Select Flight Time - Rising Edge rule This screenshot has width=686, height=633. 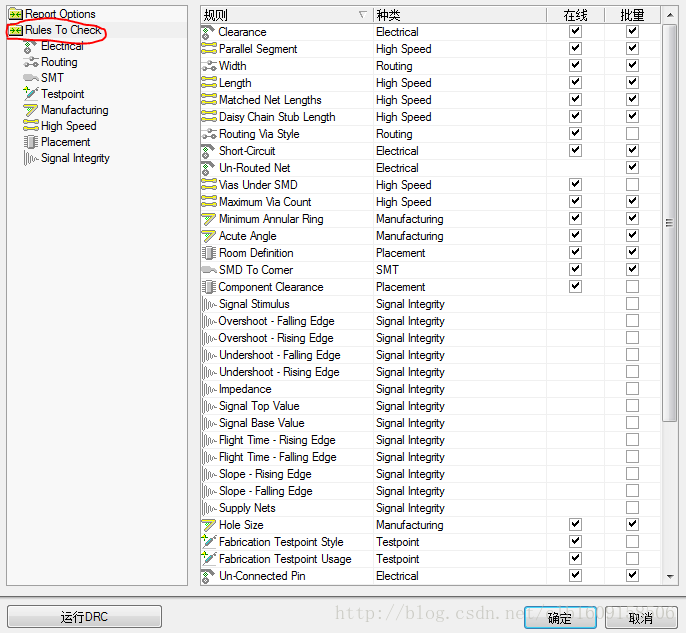point(430,440)
